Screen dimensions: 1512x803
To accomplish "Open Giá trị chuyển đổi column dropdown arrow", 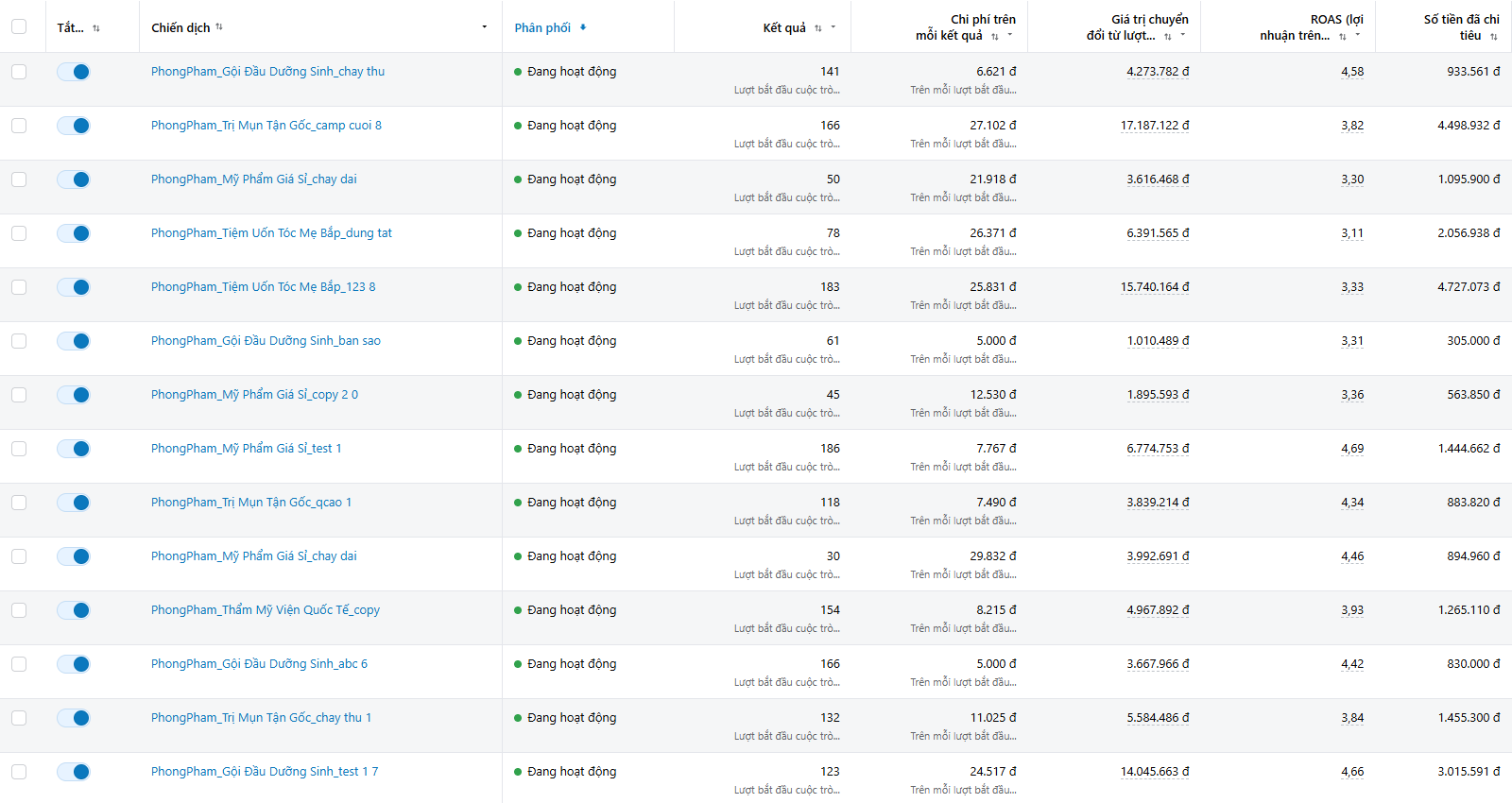I will pyautogui.click(x=1183, y=35).
